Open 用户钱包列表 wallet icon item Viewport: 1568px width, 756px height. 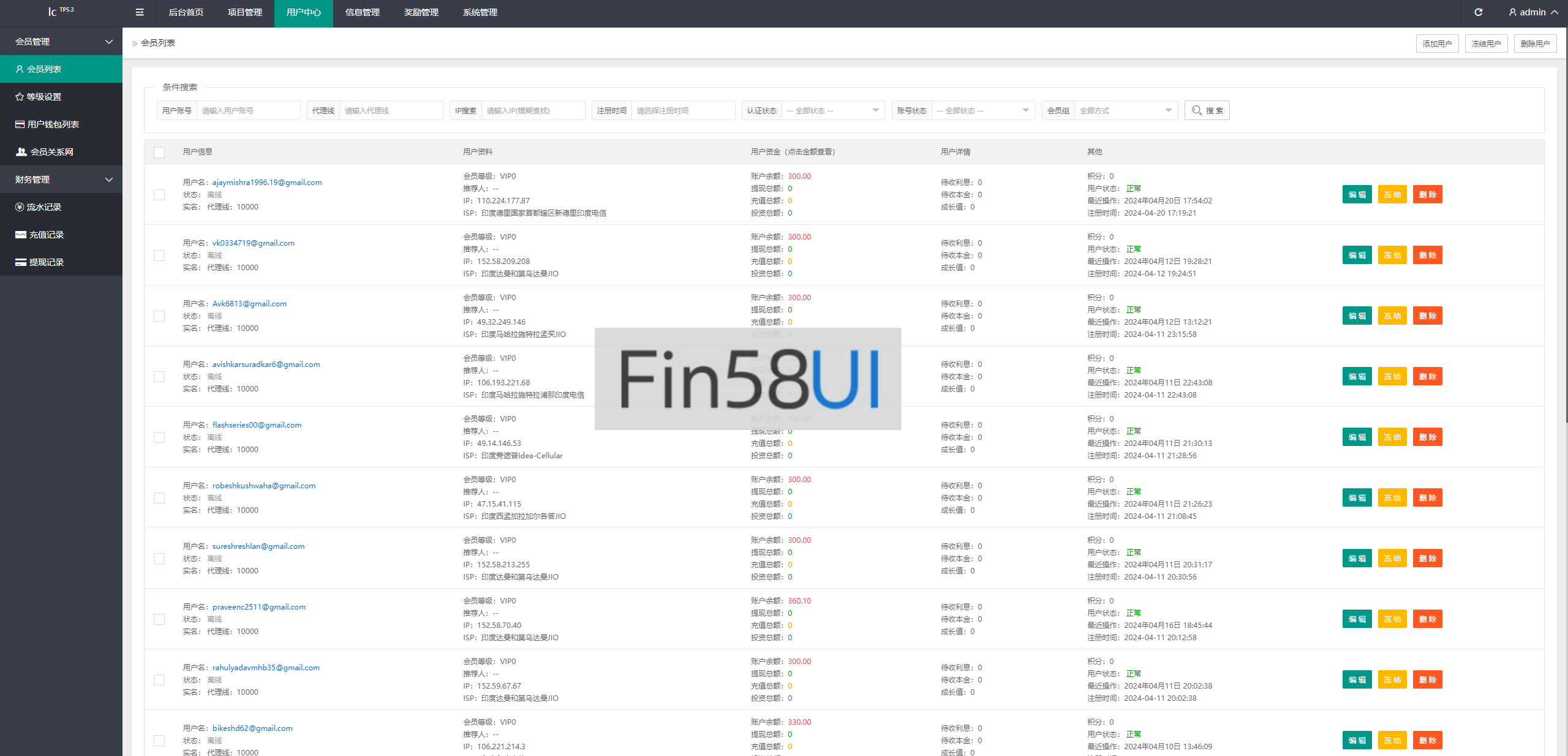(x=20, y=124)
